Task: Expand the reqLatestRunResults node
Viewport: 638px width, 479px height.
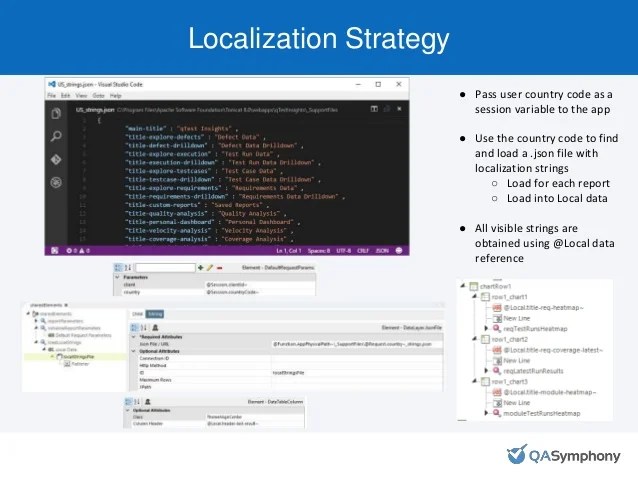Action: pyautogui.click(x=486, y=370)
